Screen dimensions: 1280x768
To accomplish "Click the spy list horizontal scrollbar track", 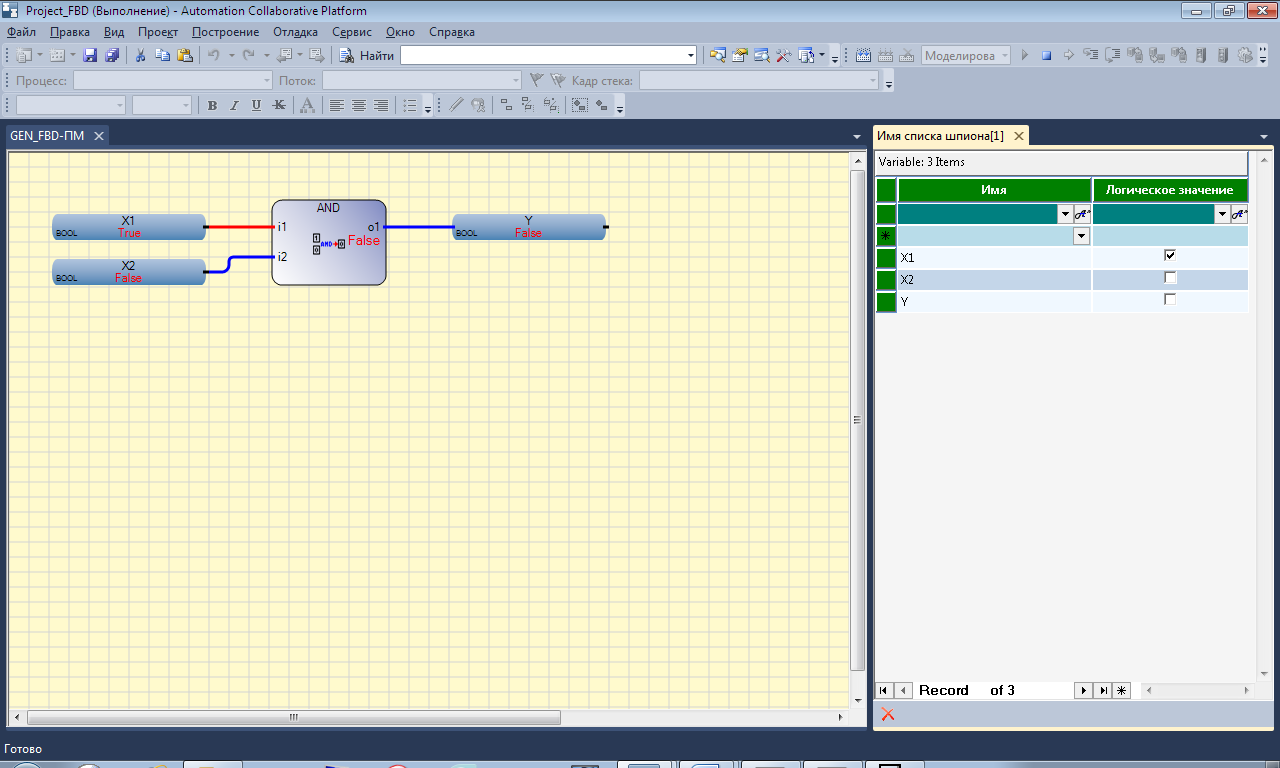I will coord(1196,691).
